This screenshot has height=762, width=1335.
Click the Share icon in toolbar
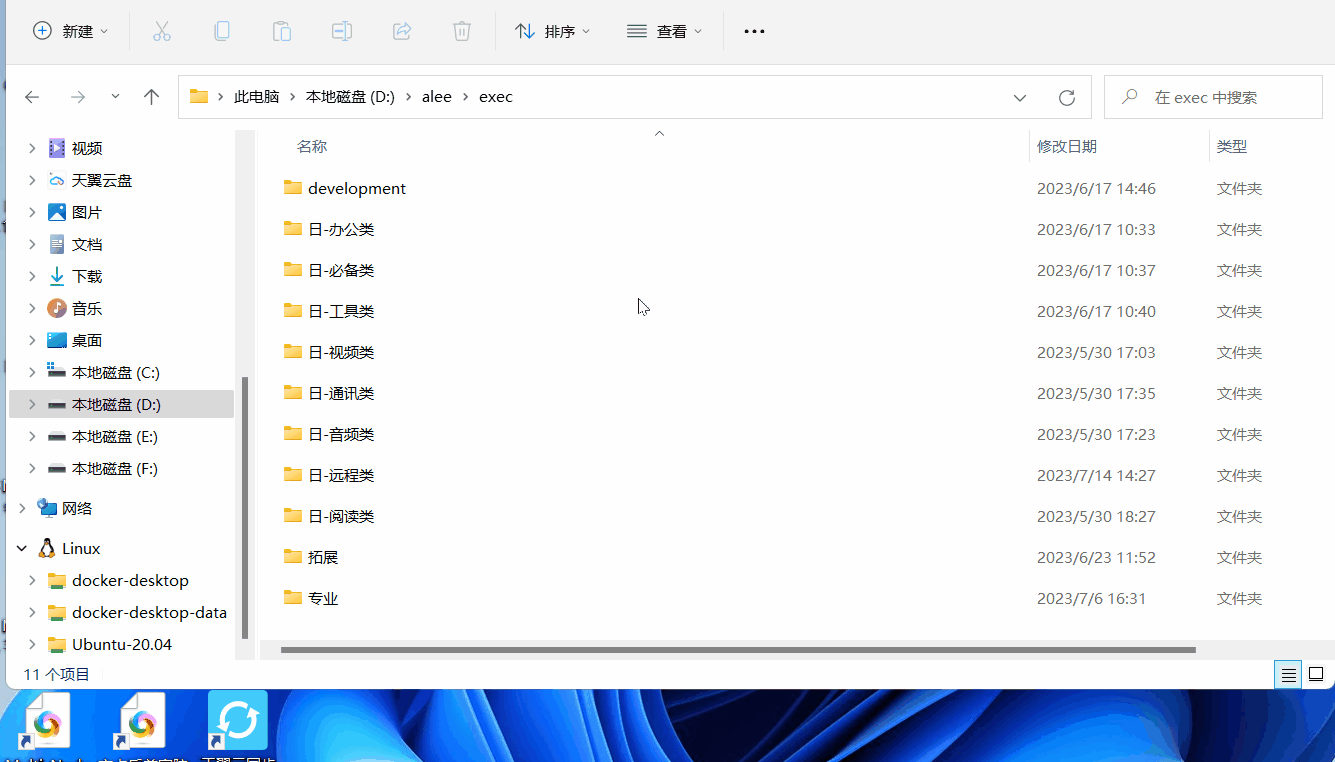pos(402,31)
